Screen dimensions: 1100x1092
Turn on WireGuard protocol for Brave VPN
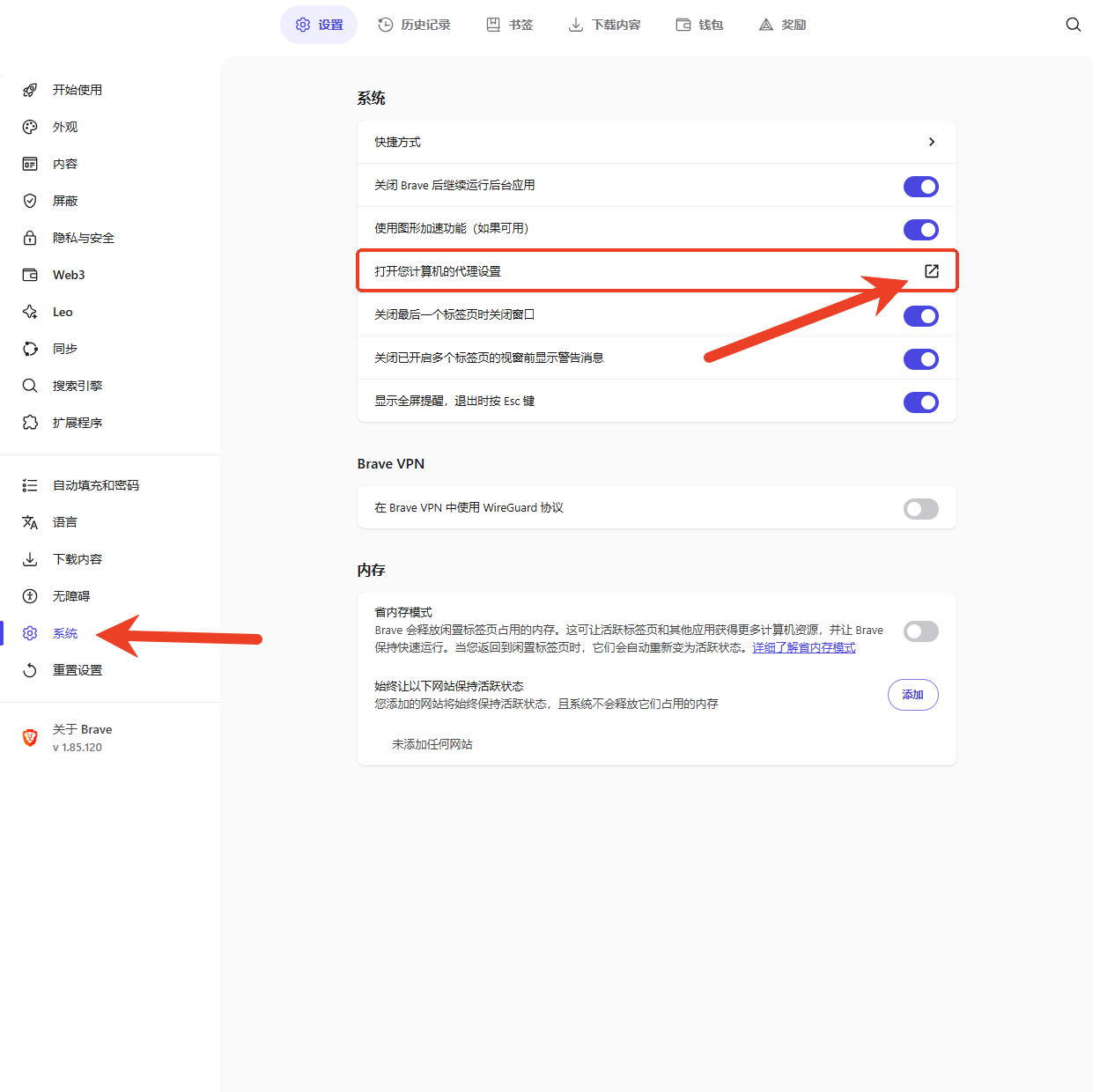pyautogui.click(x=920, y=509)
